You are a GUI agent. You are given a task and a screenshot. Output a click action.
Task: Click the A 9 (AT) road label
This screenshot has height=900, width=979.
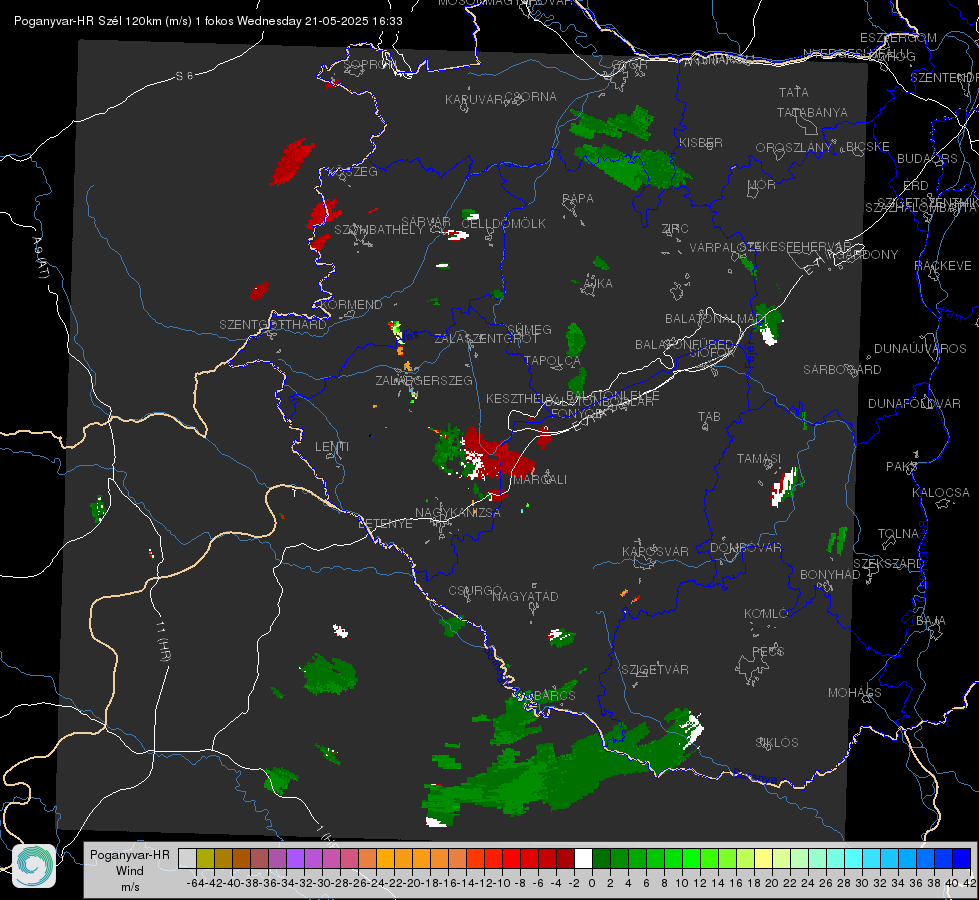[40, 258]
